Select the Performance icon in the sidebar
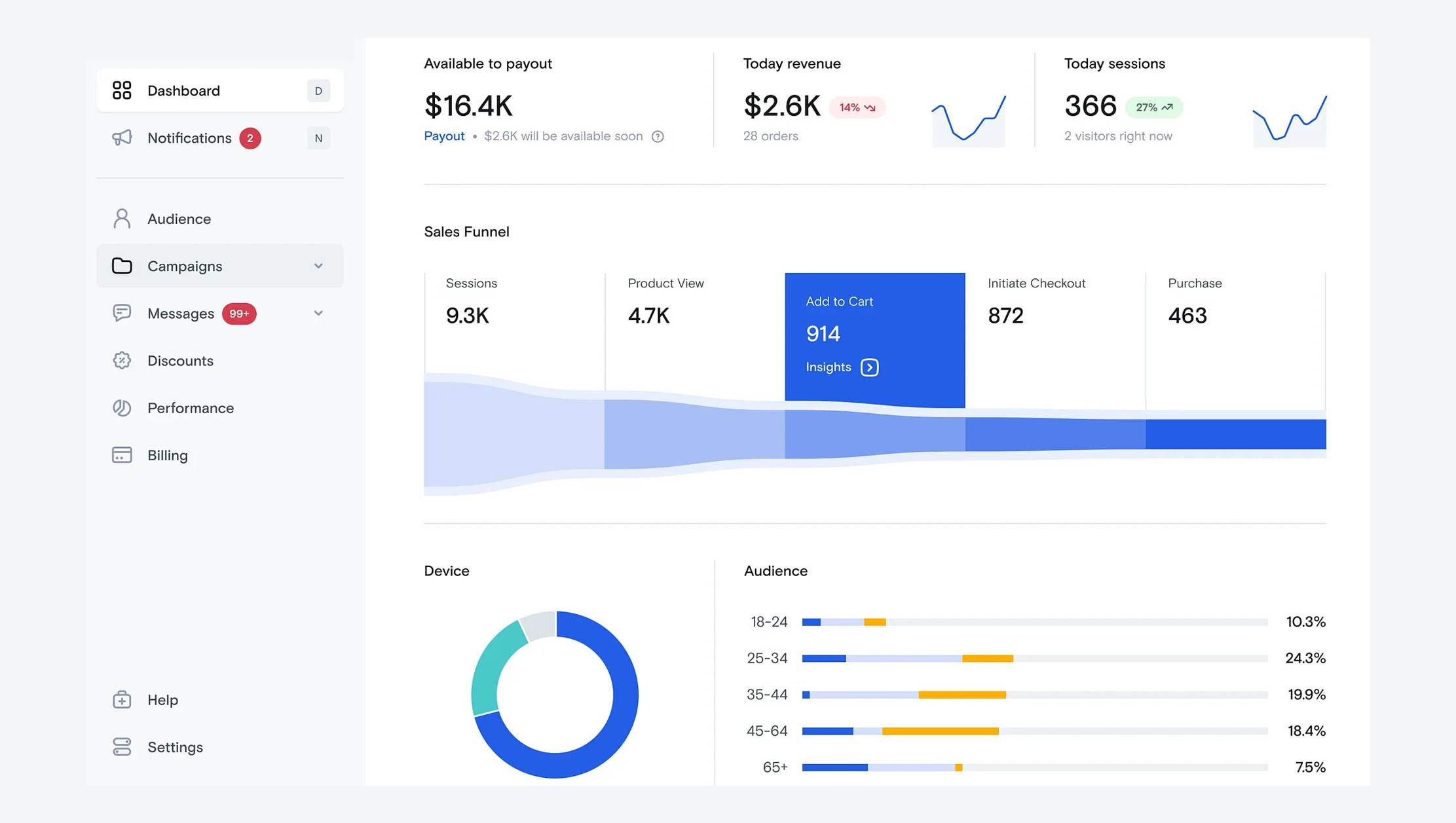 click(x=122, y=407)
